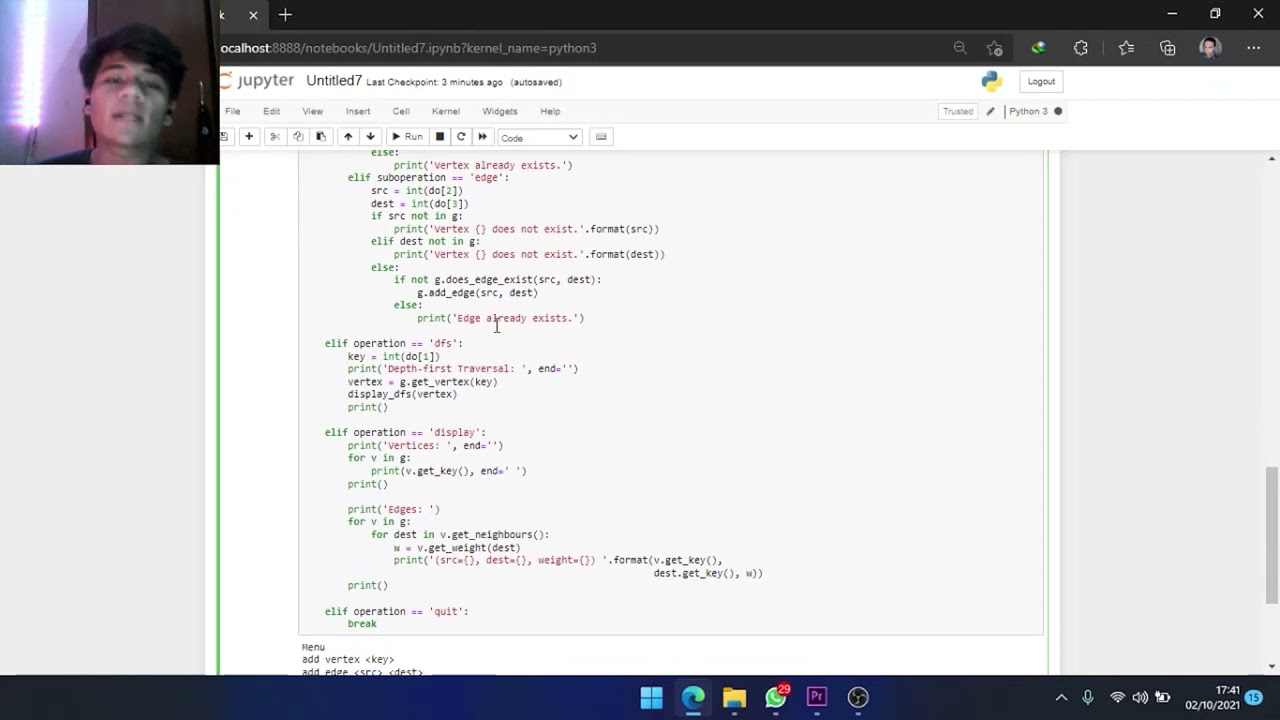The width and height of the screenshot is (1280, 720).
Task: Open the Widgets menu
Action: (499, 111)
